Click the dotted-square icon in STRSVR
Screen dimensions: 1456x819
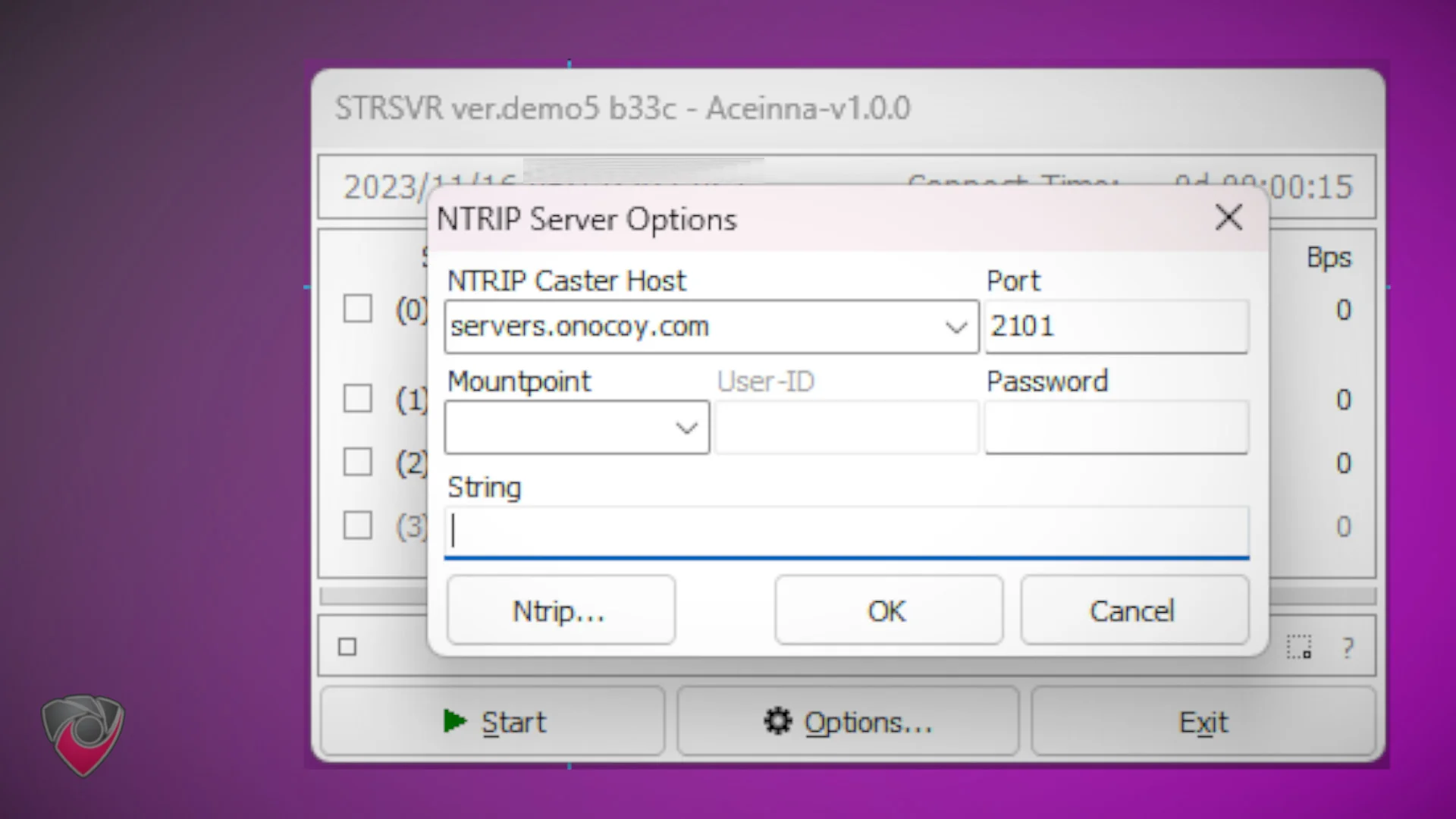pos(1299,647)
